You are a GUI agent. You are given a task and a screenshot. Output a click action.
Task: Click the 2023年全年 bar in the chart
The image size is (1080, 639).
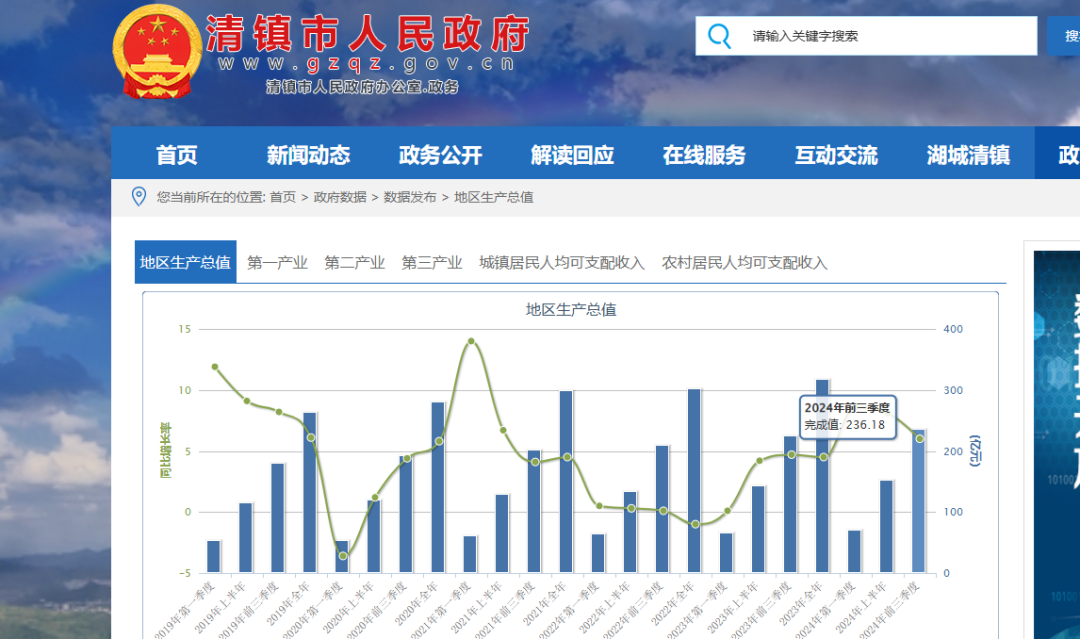click(x=822, y=480)
